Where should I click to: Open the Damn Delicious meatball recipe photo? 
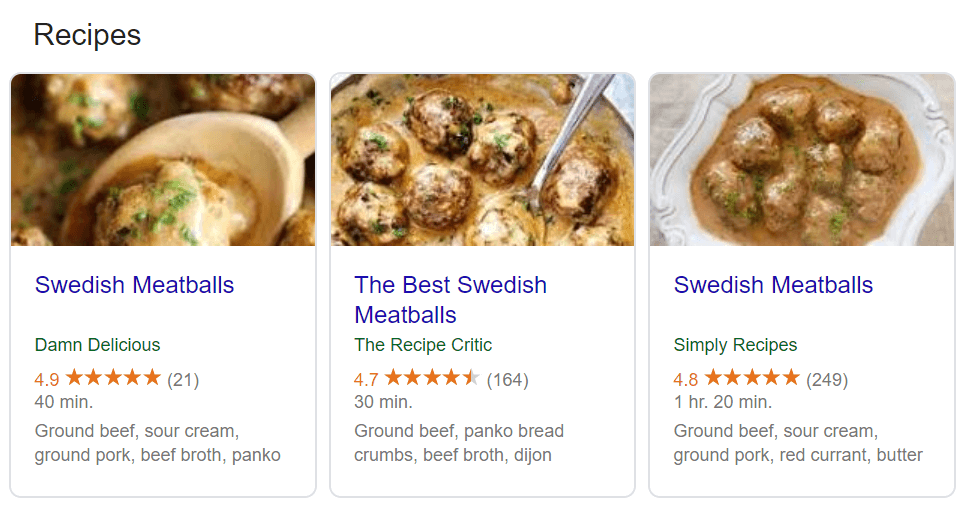[163, 160]
